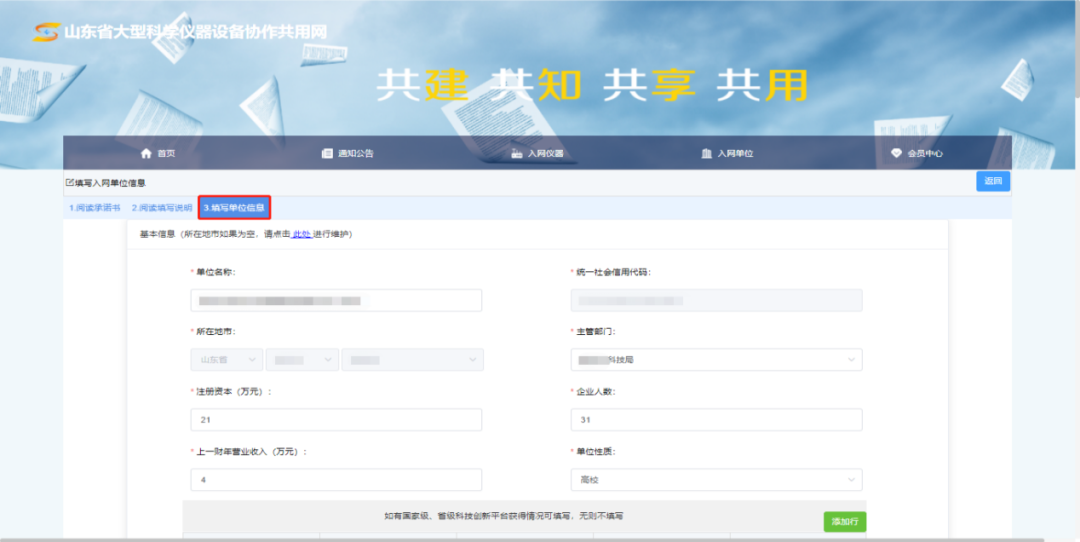The height and width of the screenshot is (542, 1080).
Task: Follow the 此处 maintenance link
Action: click(301, 234)
